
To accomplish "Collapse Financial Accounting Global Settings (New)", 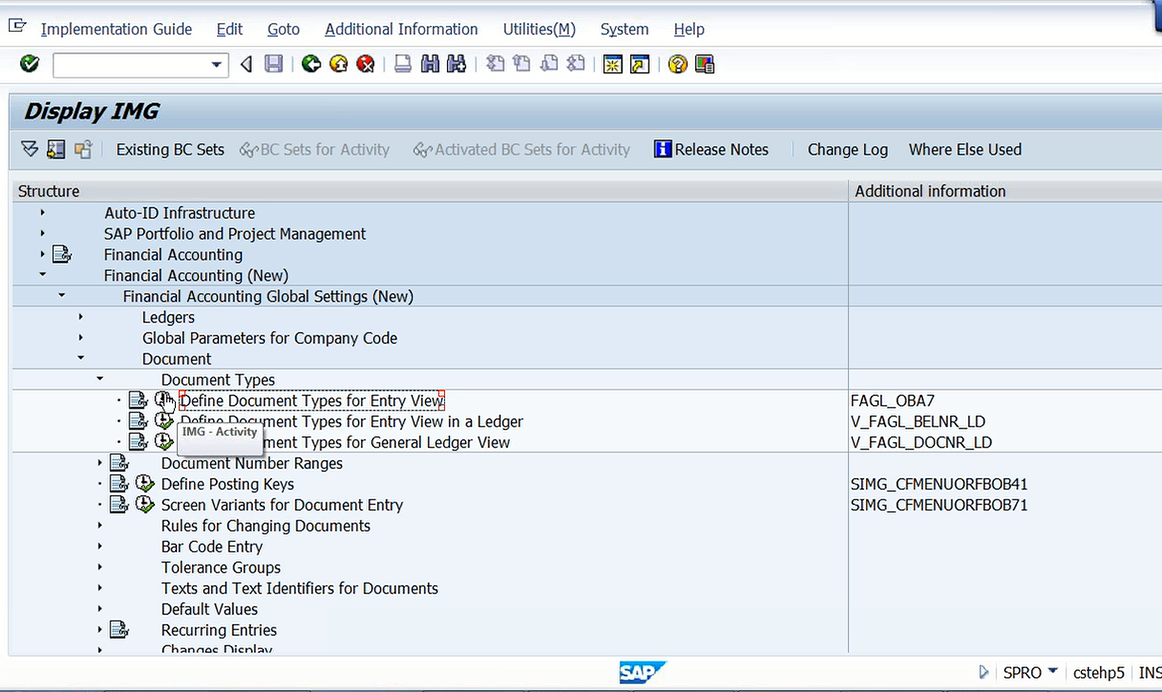I will tap(62, 296).
